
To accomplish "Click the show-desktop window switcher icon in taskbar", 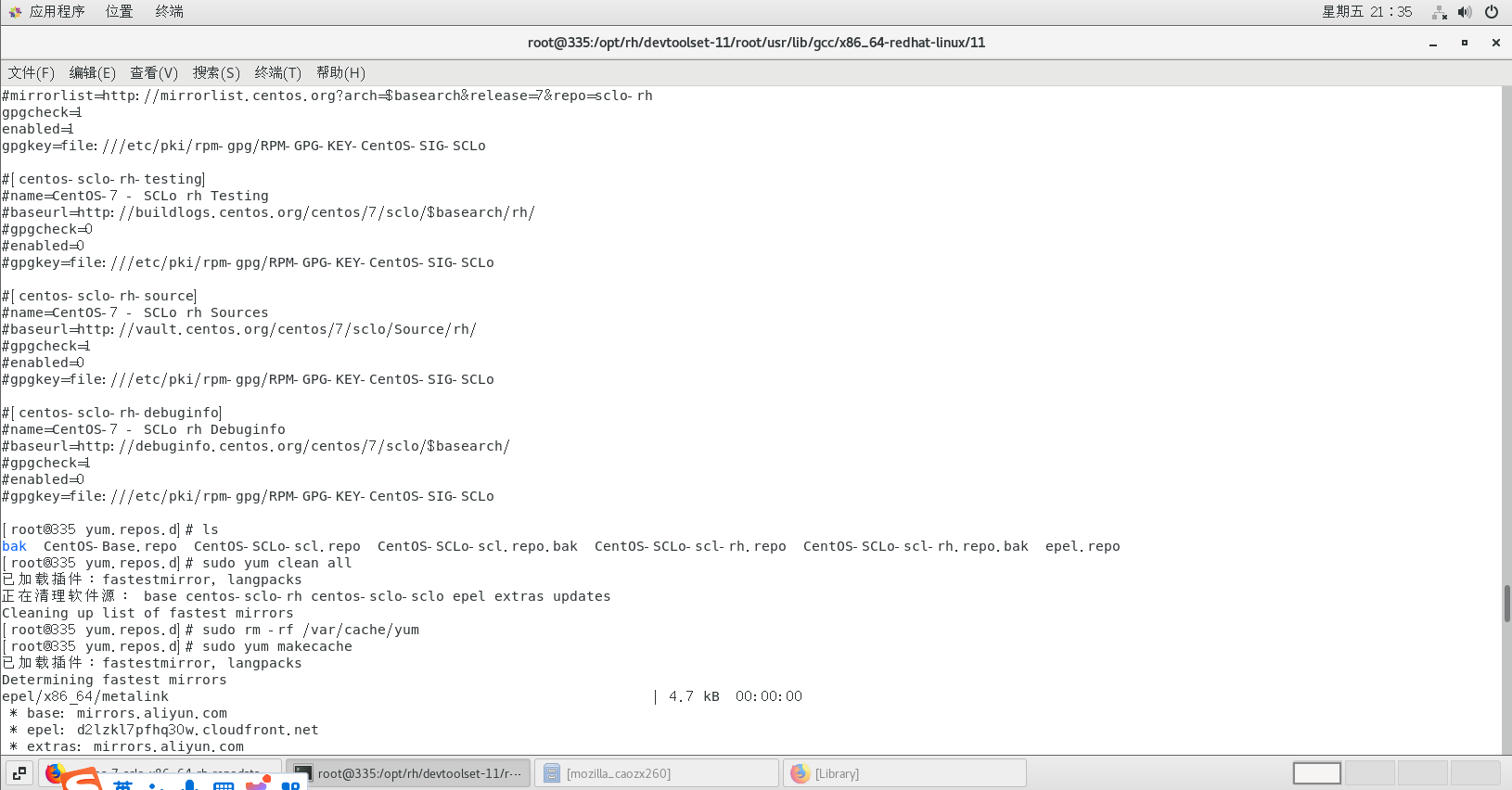I will [x=19, y=772].
